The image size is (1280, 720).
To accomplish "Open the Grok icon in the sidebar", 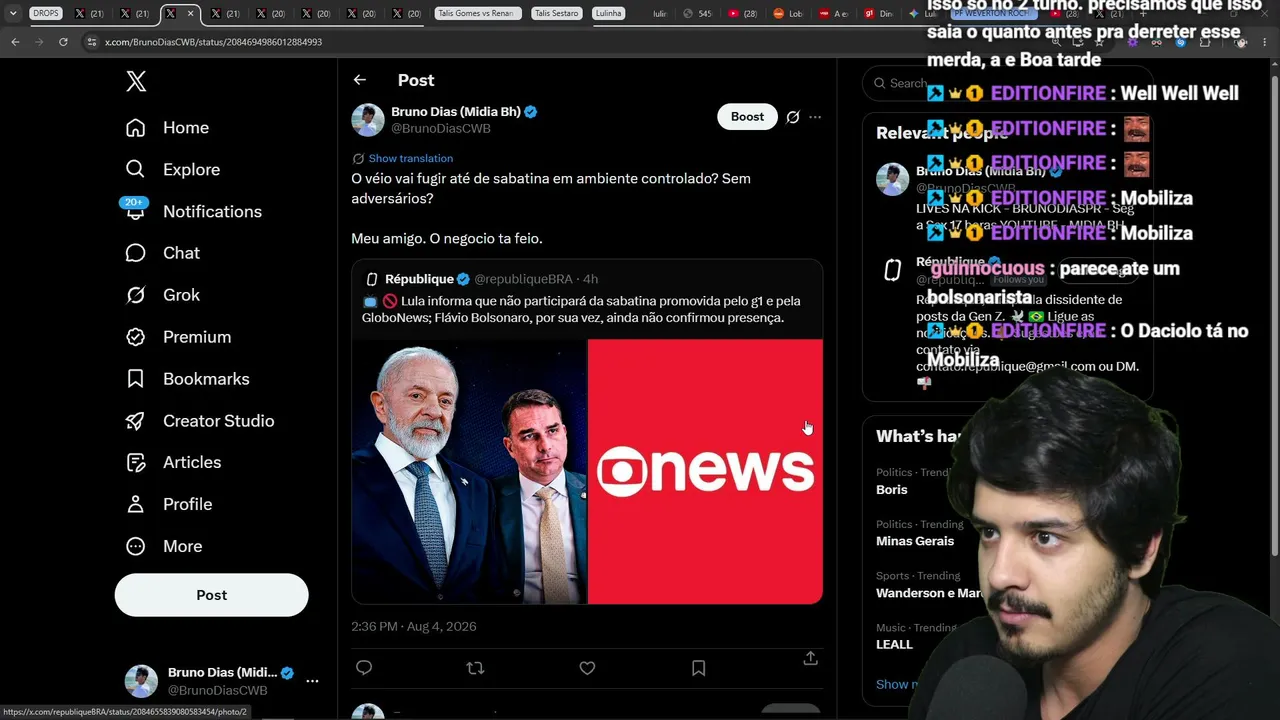I will [136, 295].
